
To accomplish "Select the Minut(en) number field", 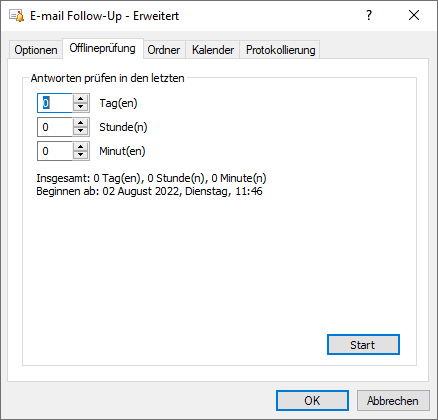I will [x=55, y=151].
